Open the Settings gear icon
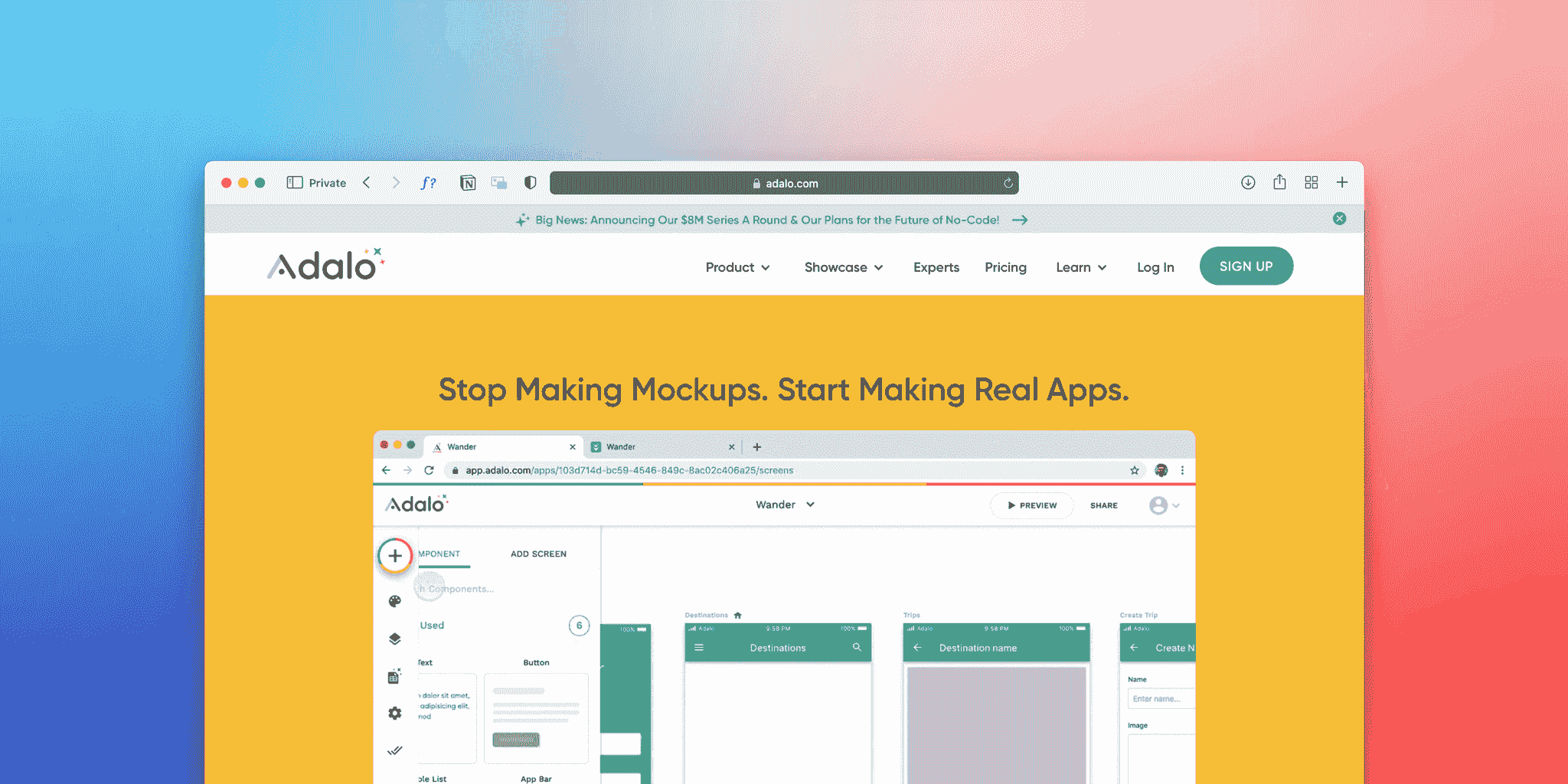This screenshot has width=1568, height=784. [394, 713]
